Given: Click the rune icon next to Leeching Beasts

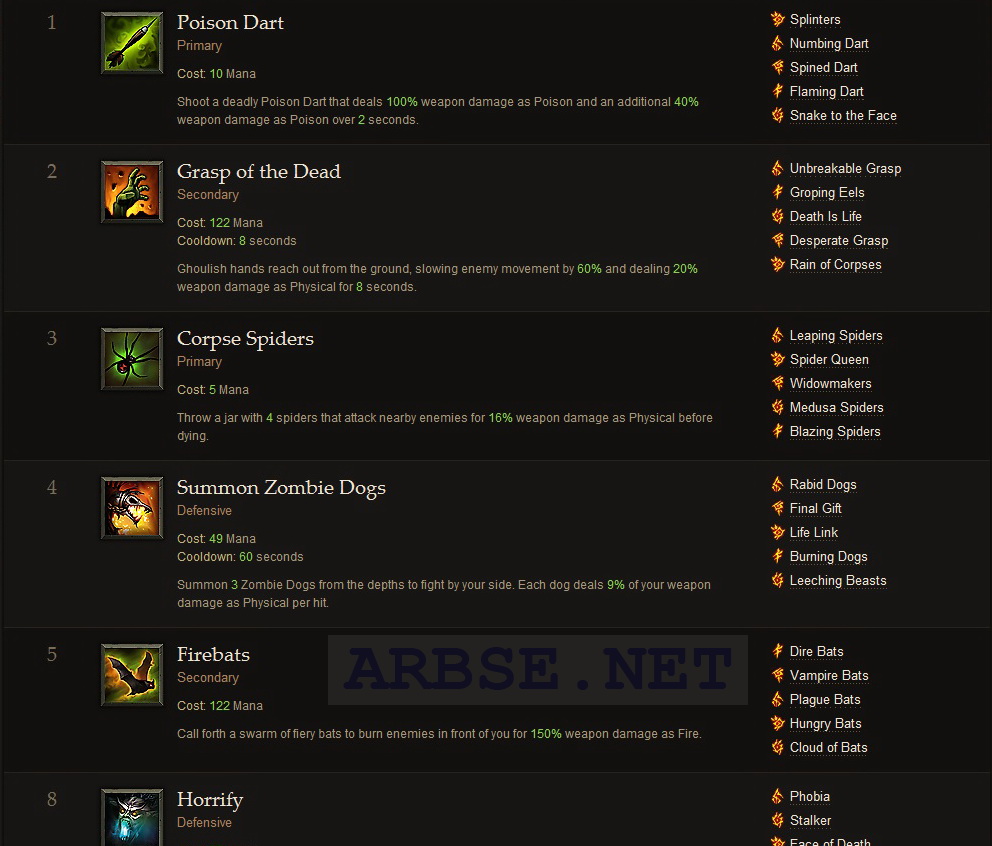Looking at the screenshot, I should [778, 581].
